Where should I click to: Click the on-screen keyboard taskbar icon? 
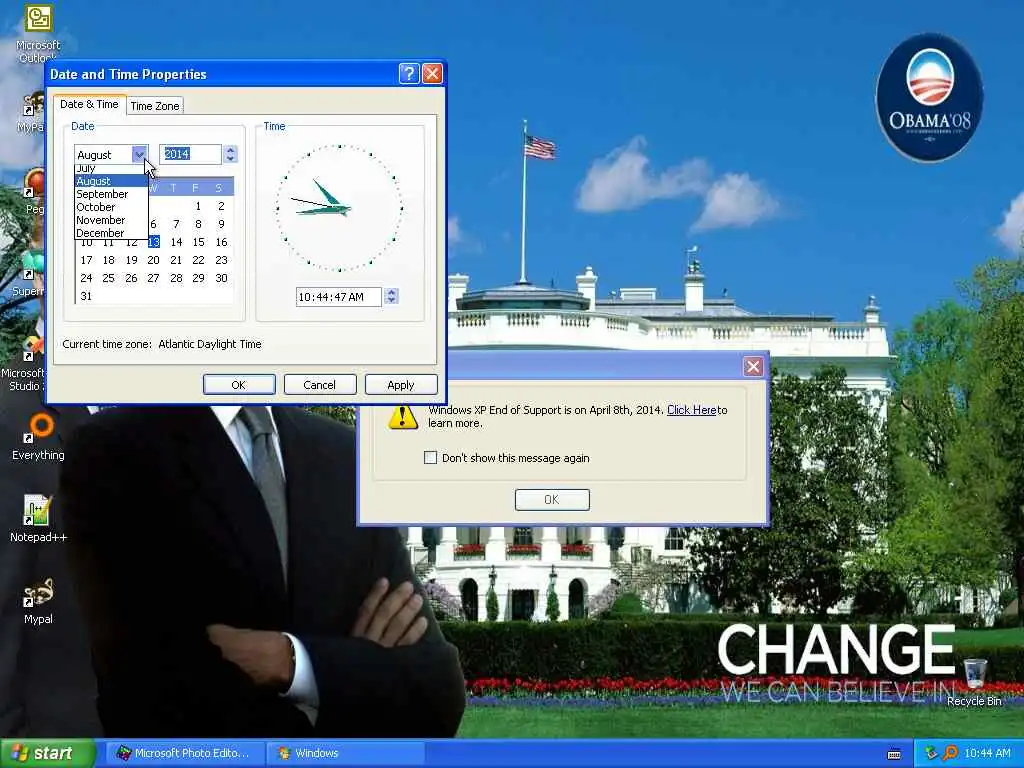click(x=894, y=754)
